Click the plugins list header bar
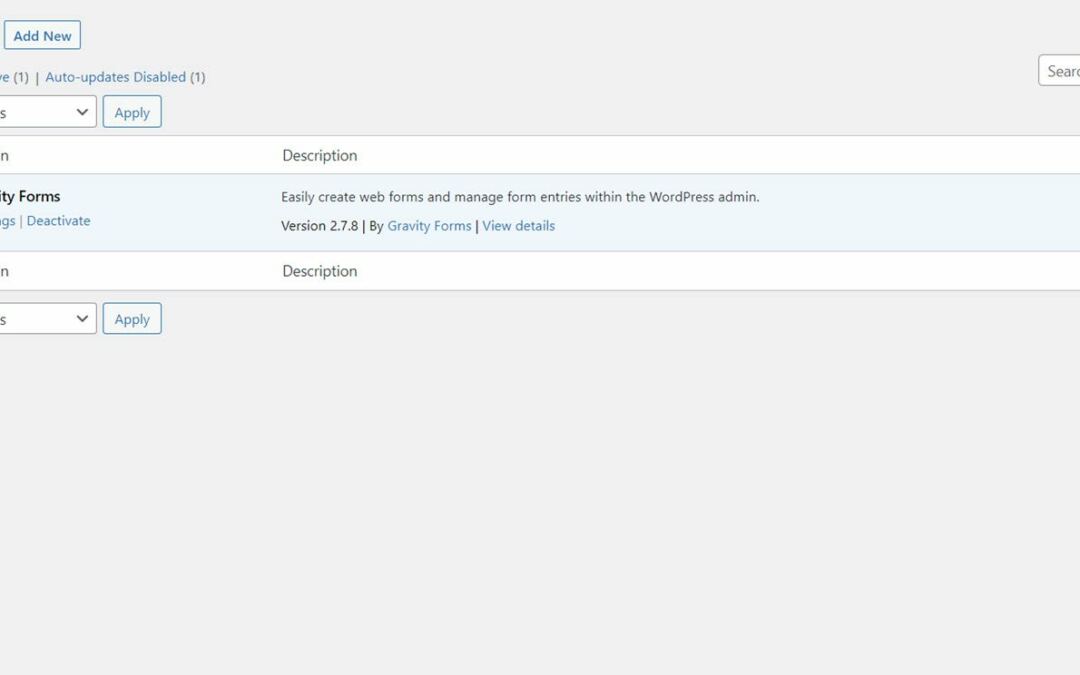The image size is (1080, 675). 540,155
